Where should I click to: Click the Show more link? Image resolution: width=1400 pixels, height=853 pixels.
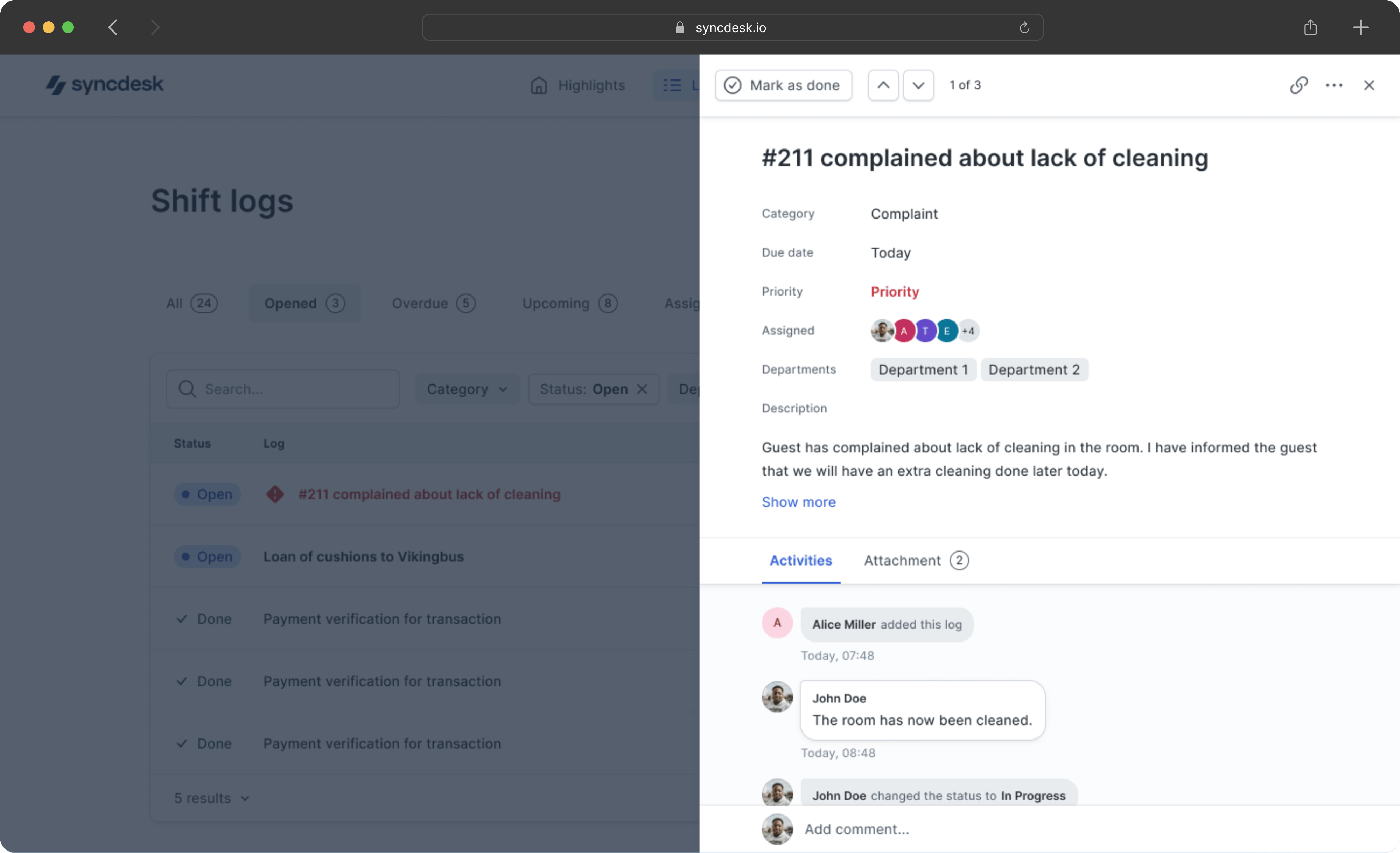coord(798,502)
